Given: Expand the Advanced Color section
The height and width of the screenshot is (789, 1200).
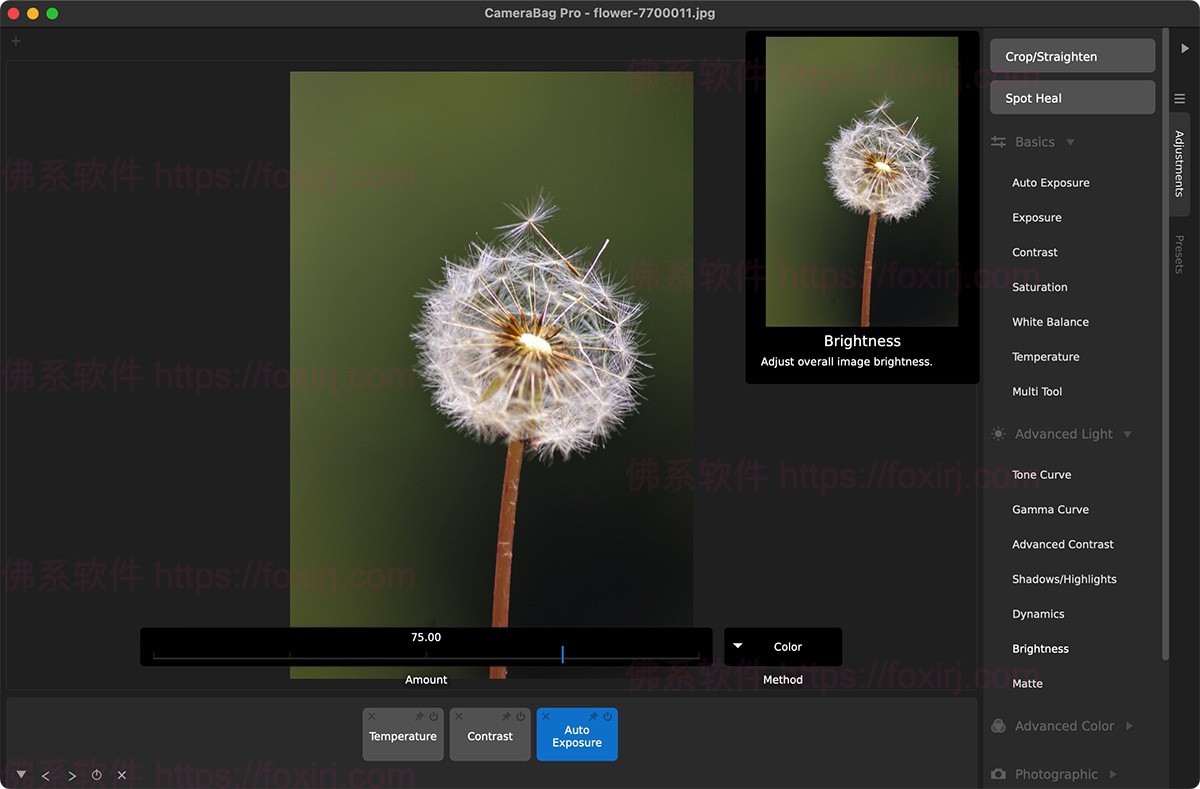Looking at the screenshot, I should click(1130, 725).
